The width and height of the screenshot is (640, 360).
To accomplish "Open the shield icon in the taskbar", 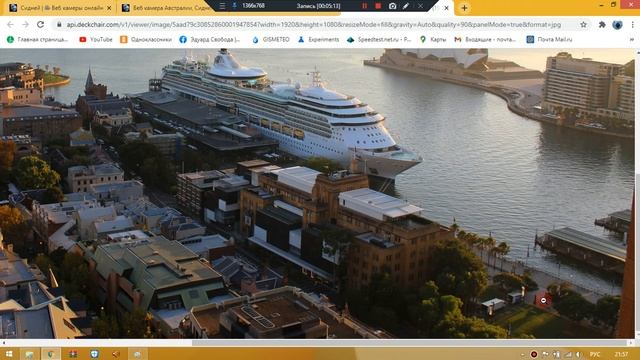I will tap(94, 353).
